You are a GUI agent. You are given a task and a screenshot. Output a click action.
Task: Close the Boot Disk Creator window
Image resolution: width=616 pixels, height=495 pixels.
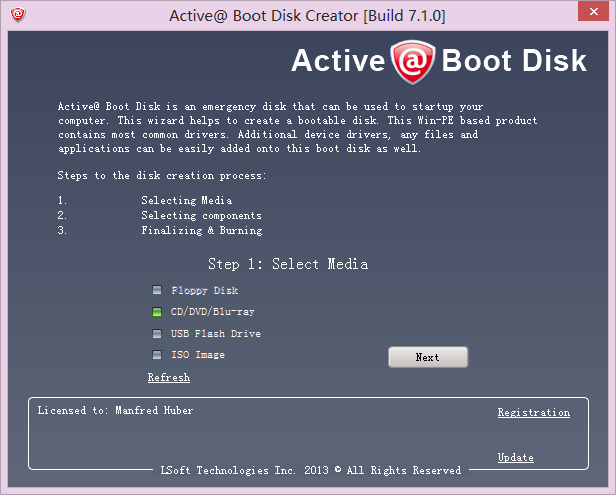click(594, 11)
